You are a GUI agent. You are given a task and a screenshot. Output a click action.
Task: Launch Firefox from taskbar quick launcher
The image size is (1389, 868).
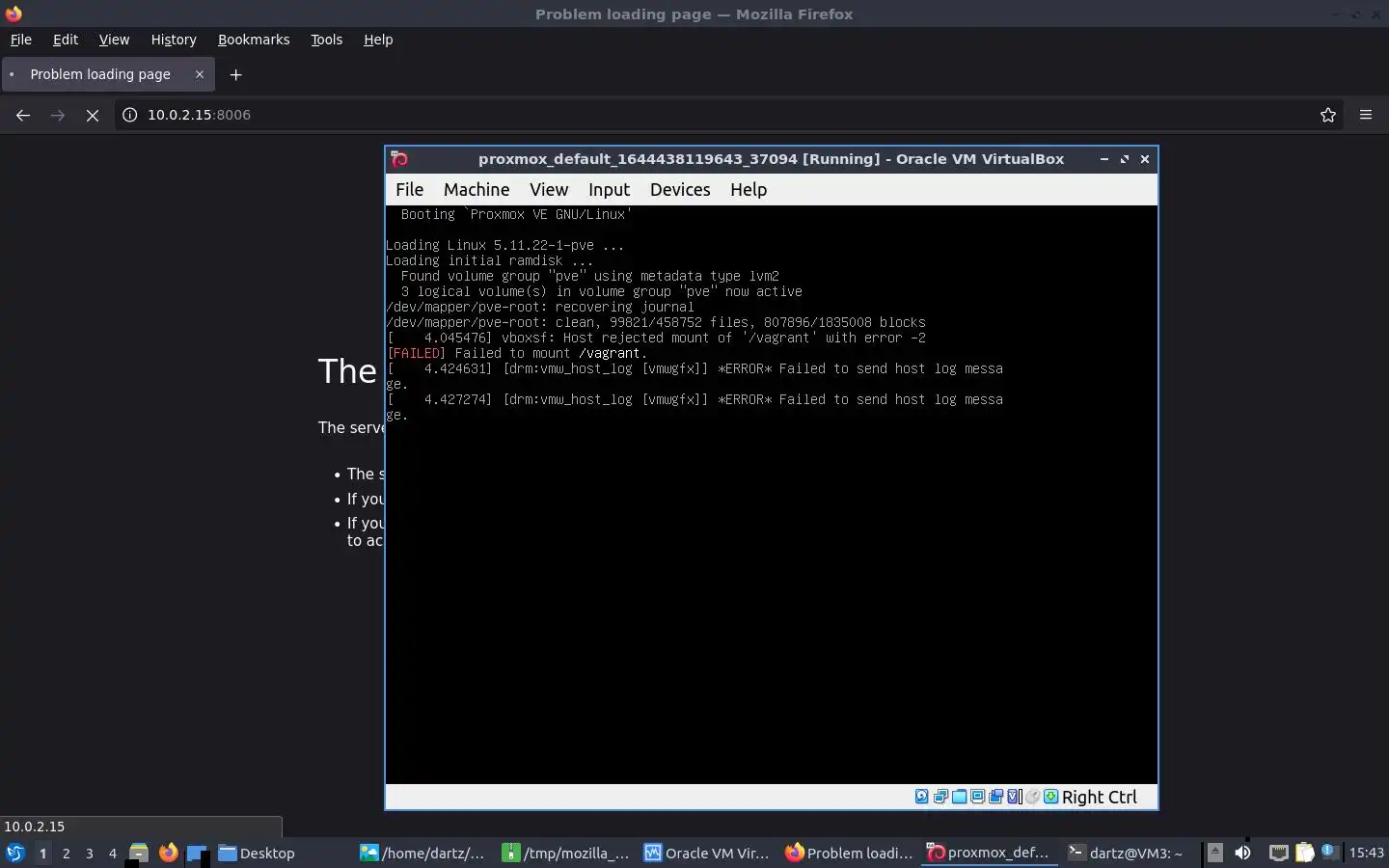168,853
